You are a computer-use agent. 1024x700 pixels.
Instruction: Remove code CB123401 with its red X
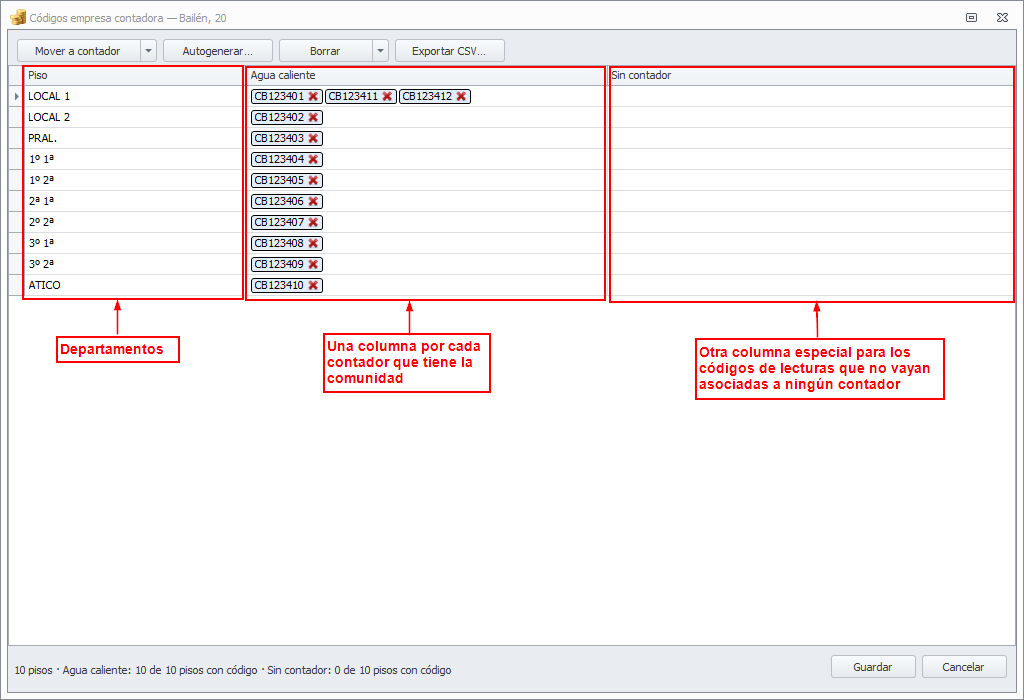(313, 96)
